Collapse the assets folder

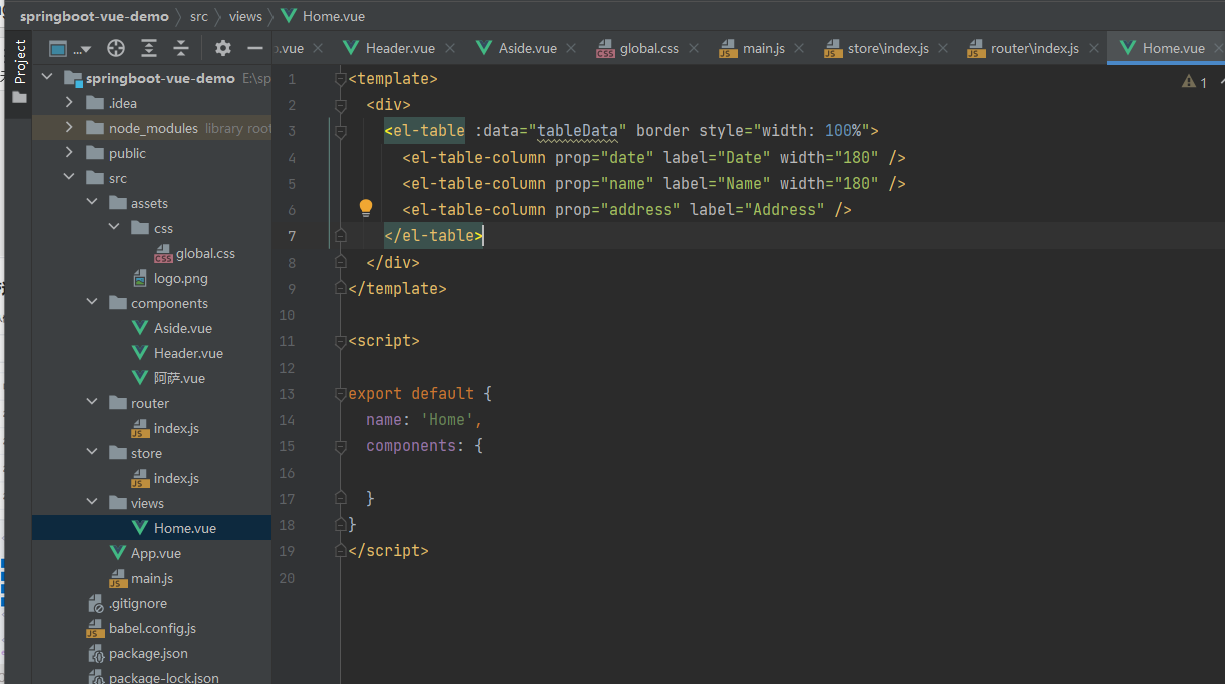(91, 203)
